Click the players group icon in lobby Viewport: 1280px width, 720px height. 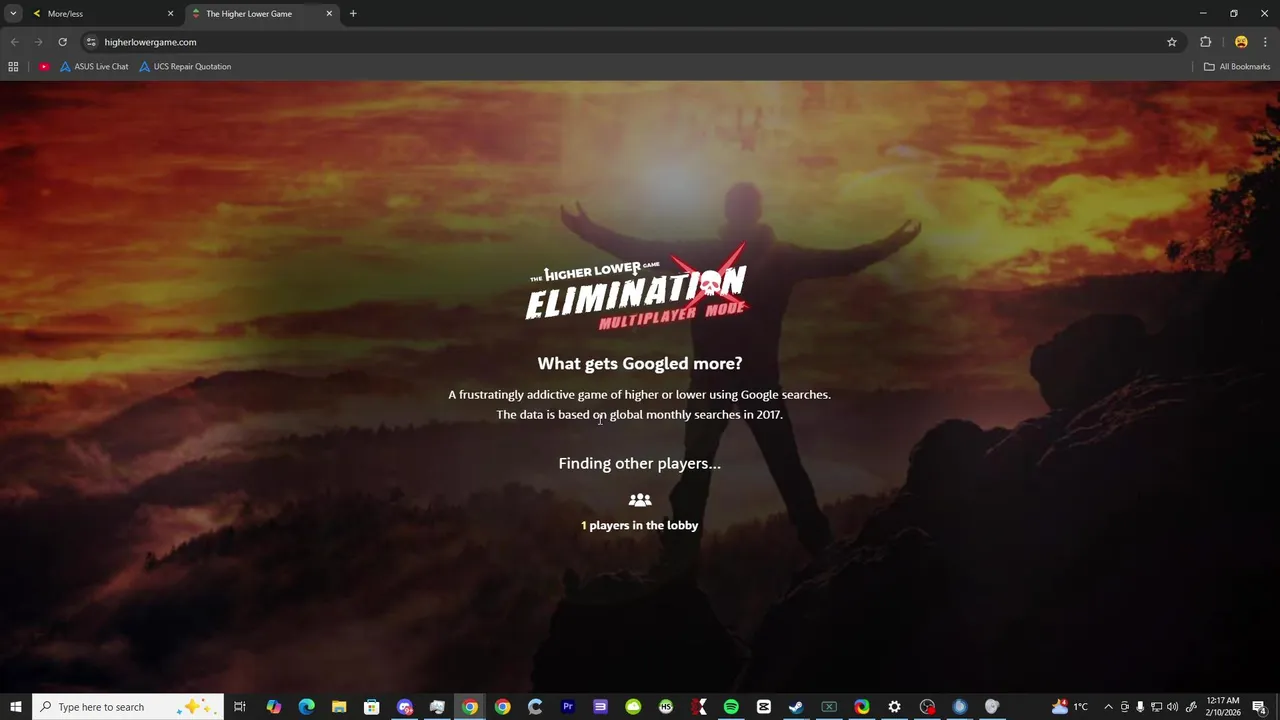[x=640, y=500]
